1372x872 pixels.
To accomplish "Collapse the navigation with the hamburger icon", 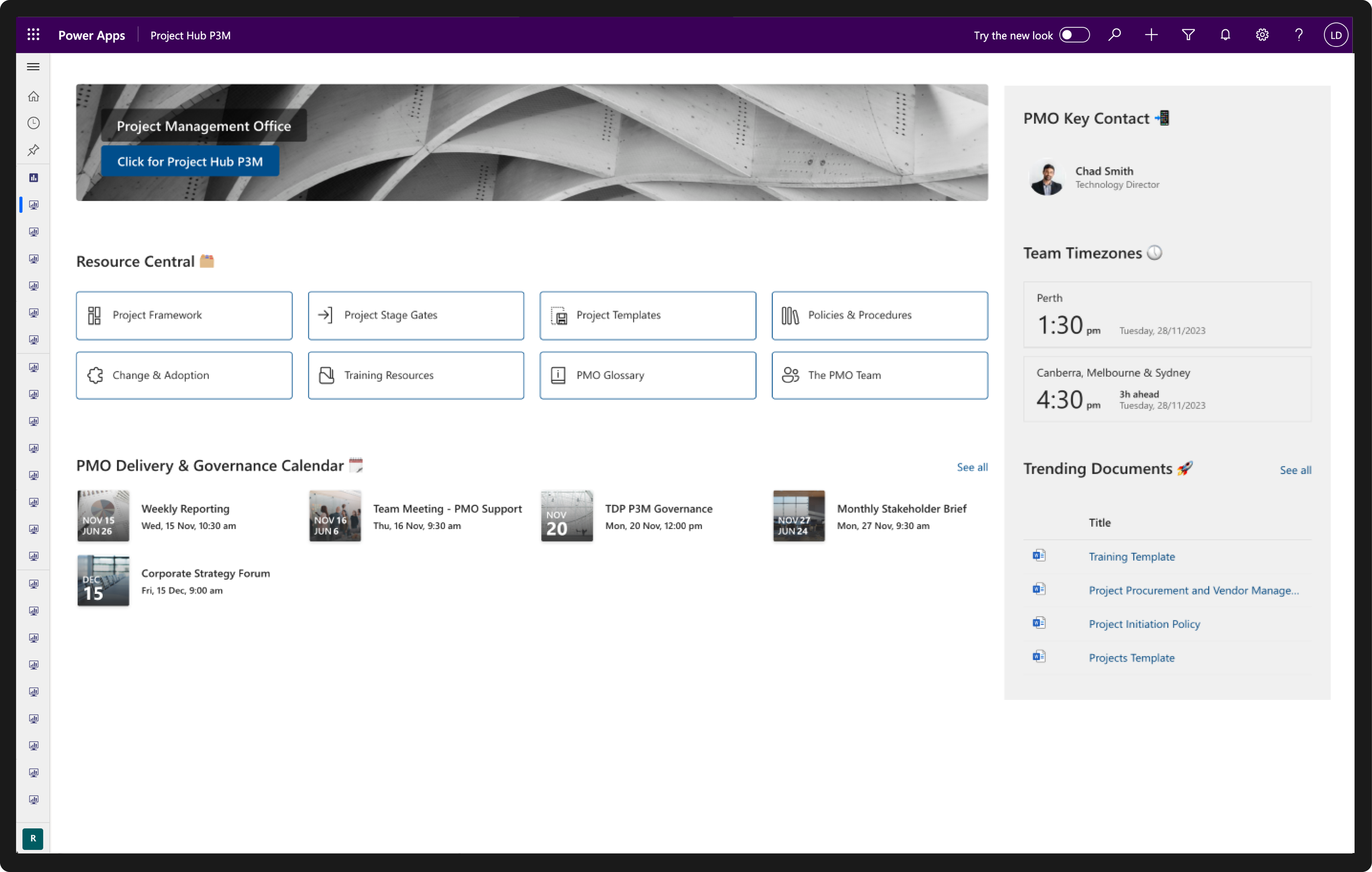I will (33, 67).
